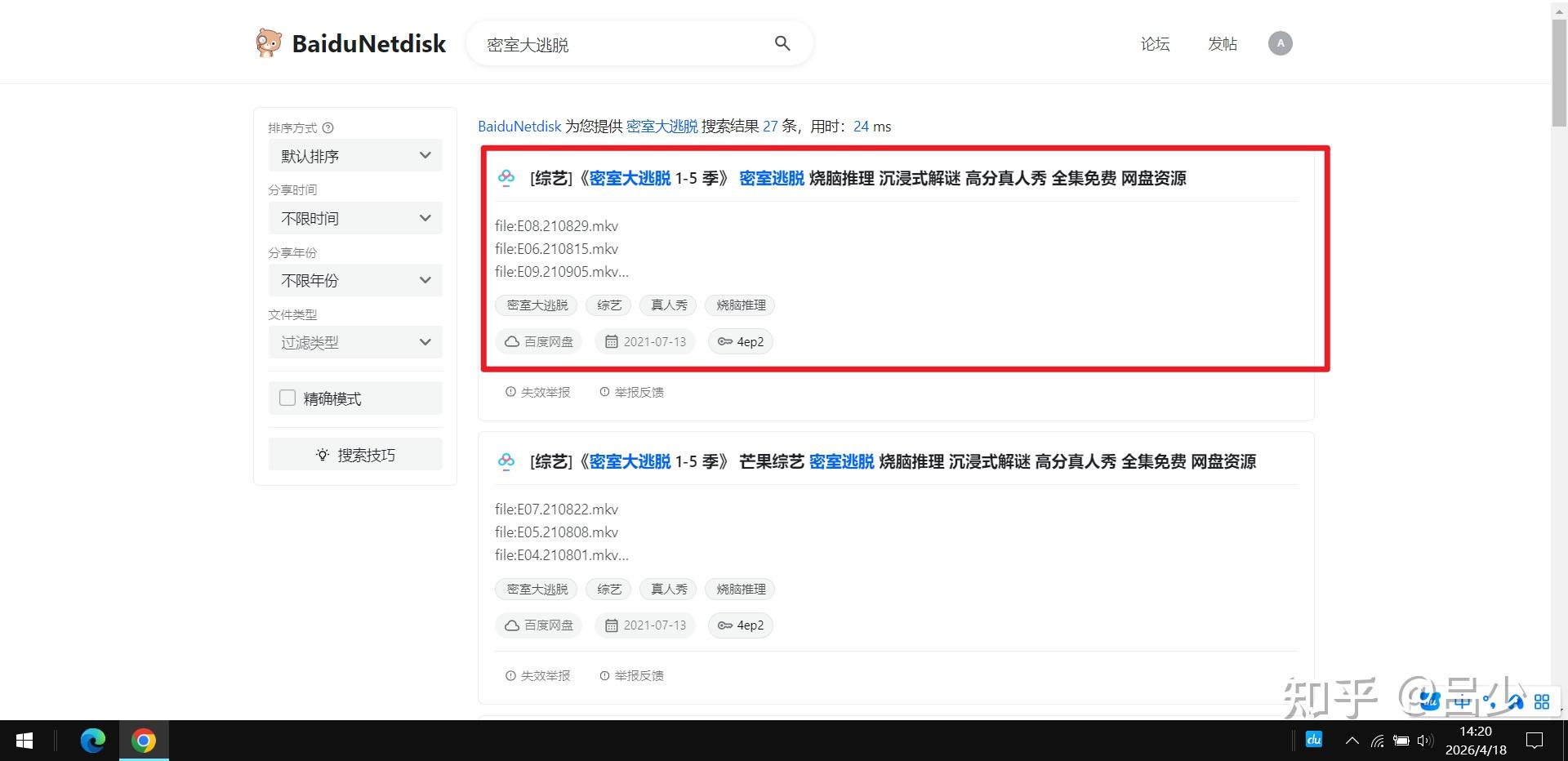Screen dimensions: 1568x761
Task: Open the Windows notification center
Action: coord(1535,741)
